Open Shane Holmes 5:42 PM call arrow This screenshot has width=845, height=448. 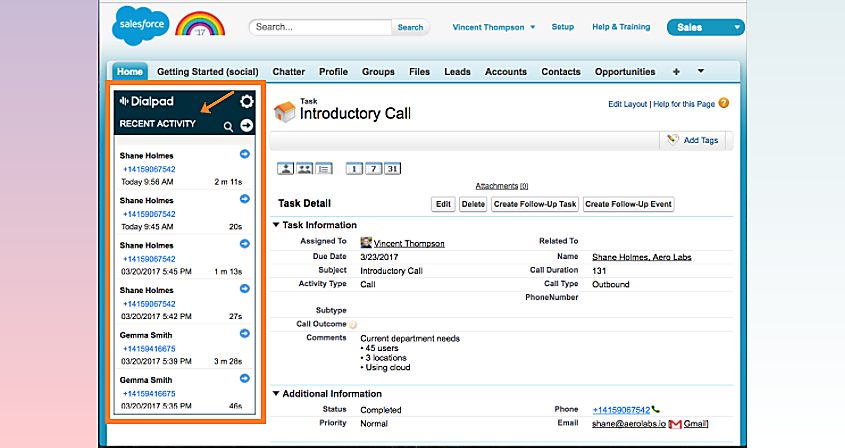(245, 288)
